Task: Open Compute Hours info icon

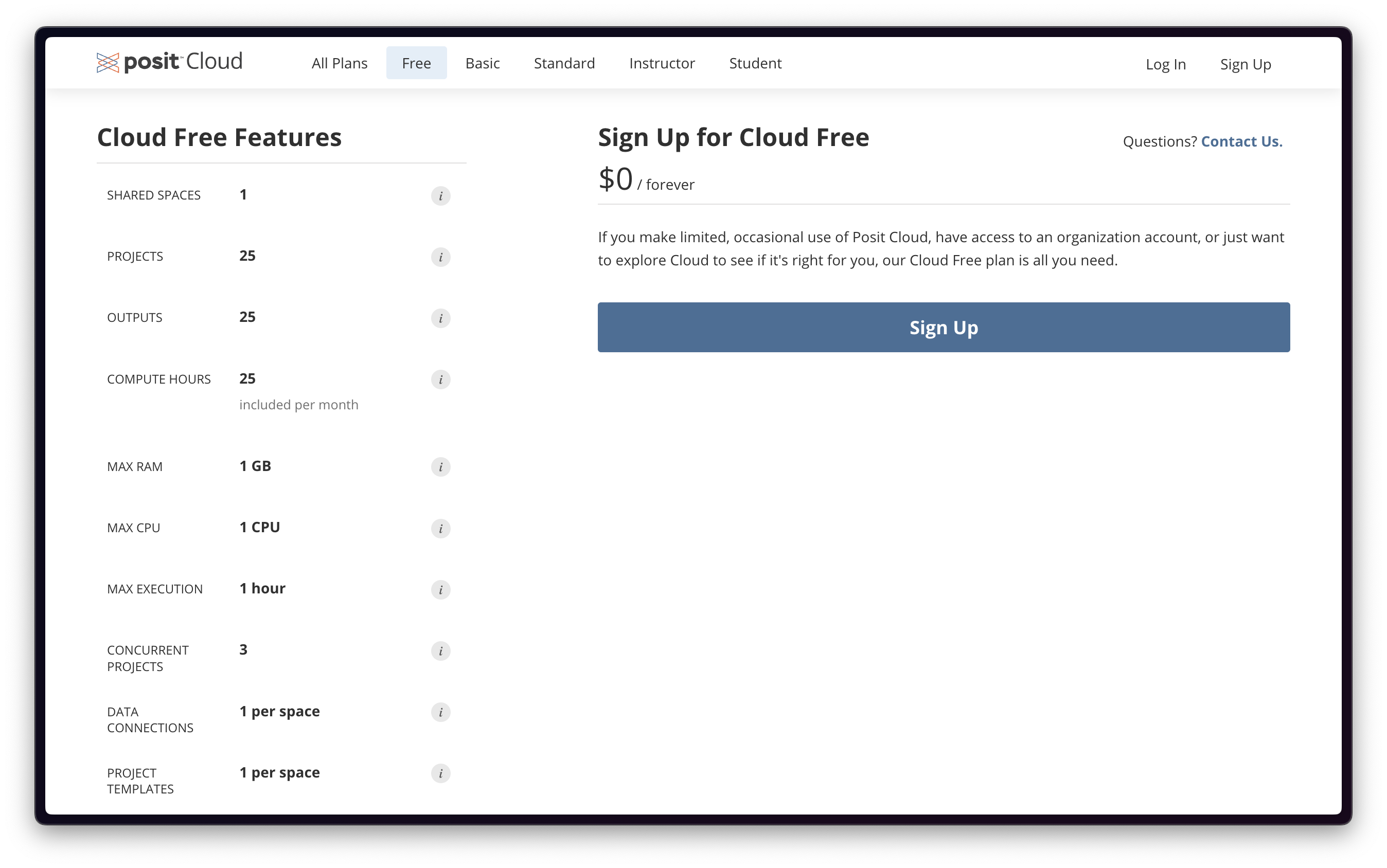Action: coord(440,379)
